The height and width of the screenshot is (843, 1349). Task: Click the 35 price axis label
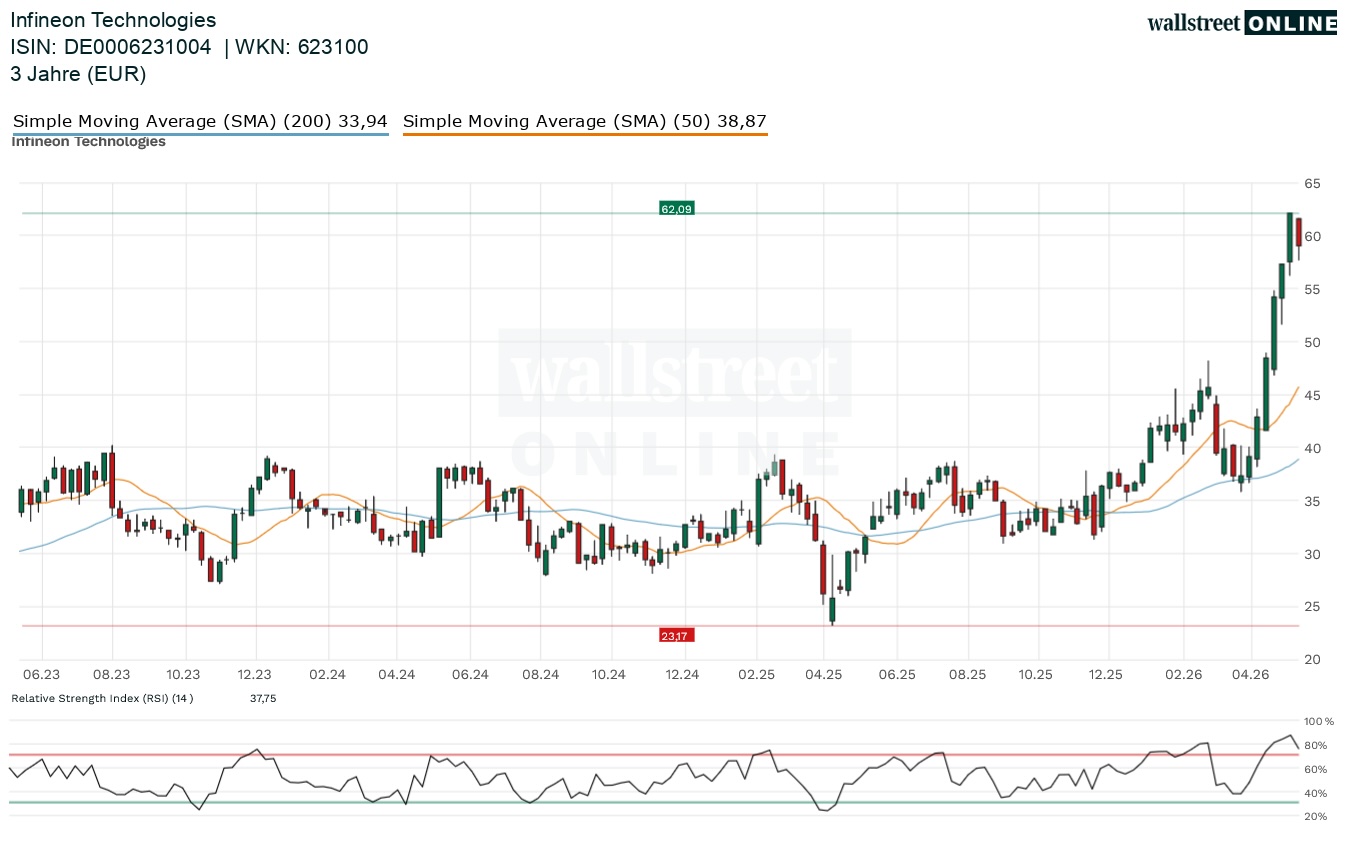[1311, 501]
